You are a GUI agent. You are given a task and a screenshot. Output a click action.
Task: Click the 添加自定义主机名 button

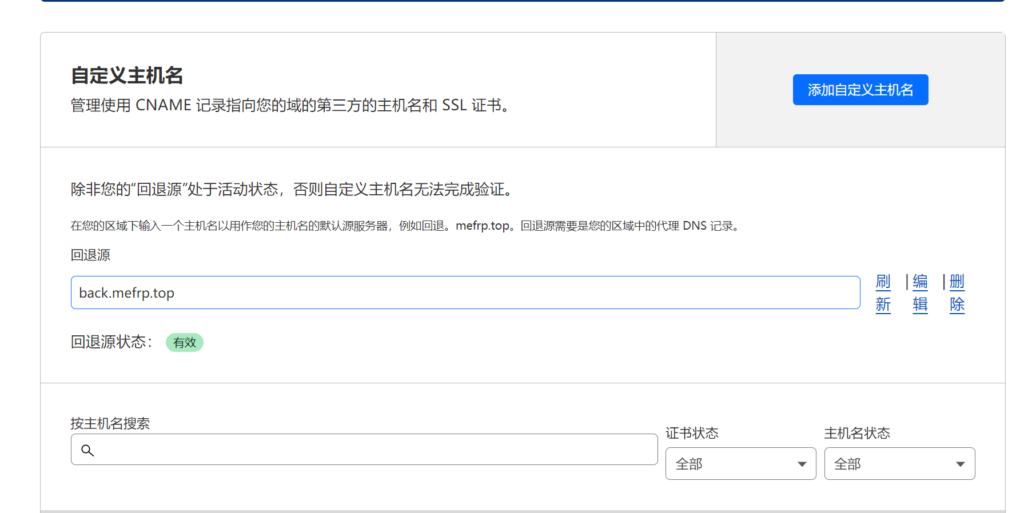point(860,90)
